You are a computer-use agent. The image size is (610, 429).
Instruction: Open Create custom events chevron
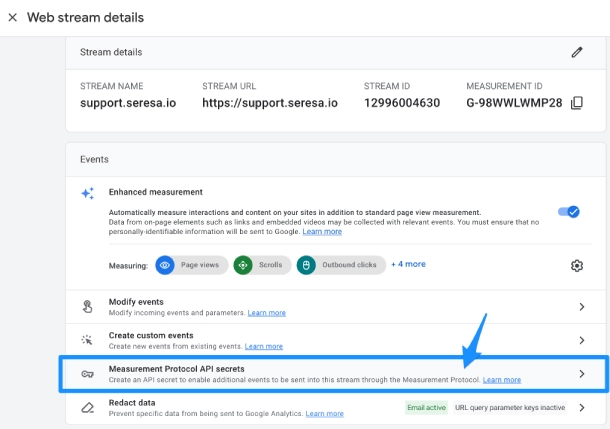point(582,340)
